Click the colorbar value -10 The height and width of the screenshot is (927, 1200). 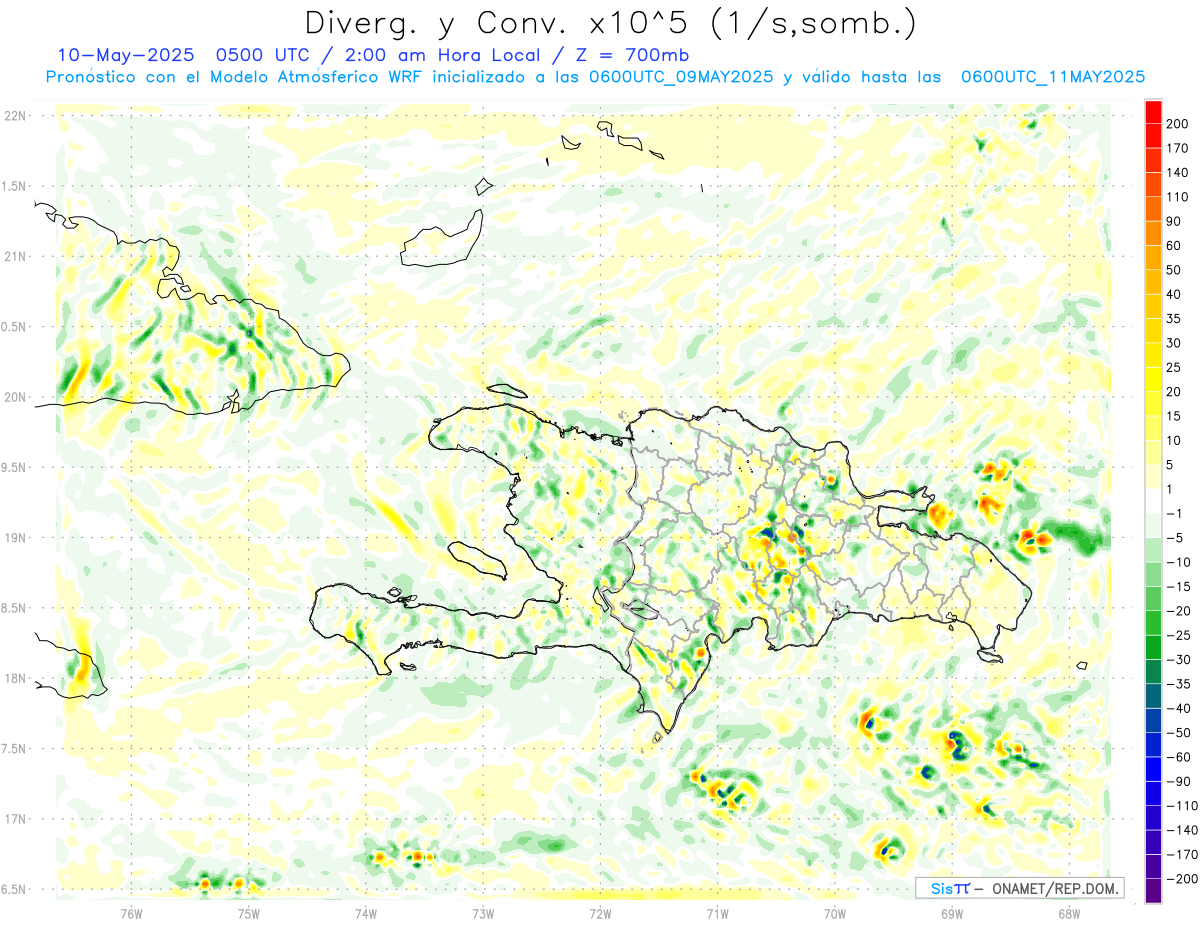click(x=1181, y=562)
